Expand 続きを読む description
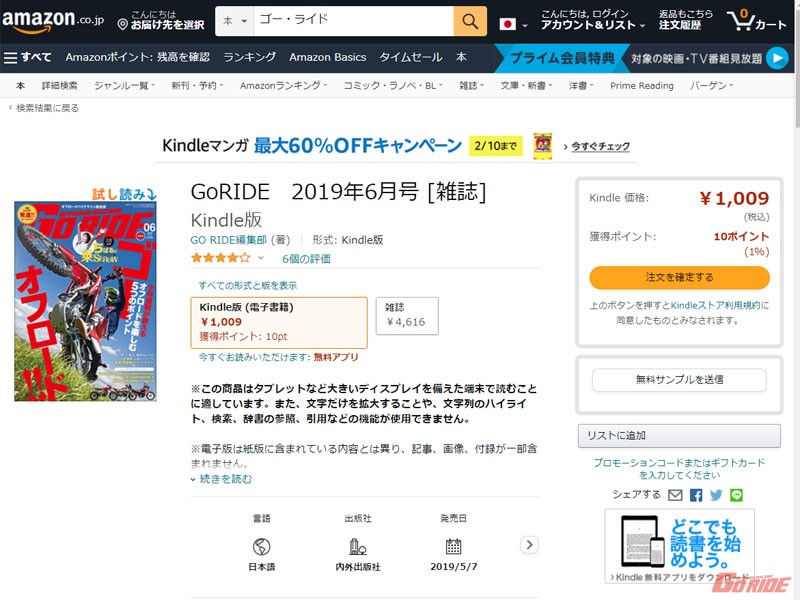Screen dimensions: 800x600 pos(221,479)
